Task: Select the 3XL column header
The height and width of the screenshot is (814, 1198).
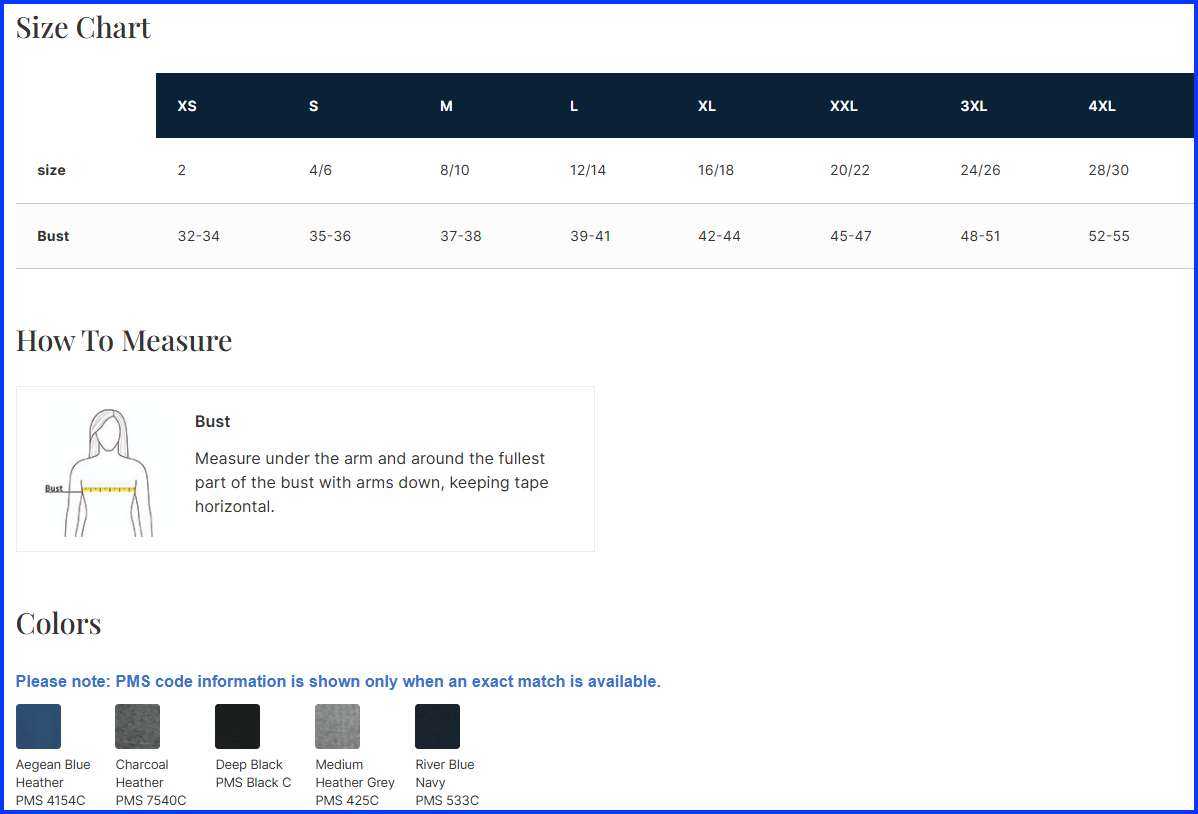Action: [x=973, y=106]
